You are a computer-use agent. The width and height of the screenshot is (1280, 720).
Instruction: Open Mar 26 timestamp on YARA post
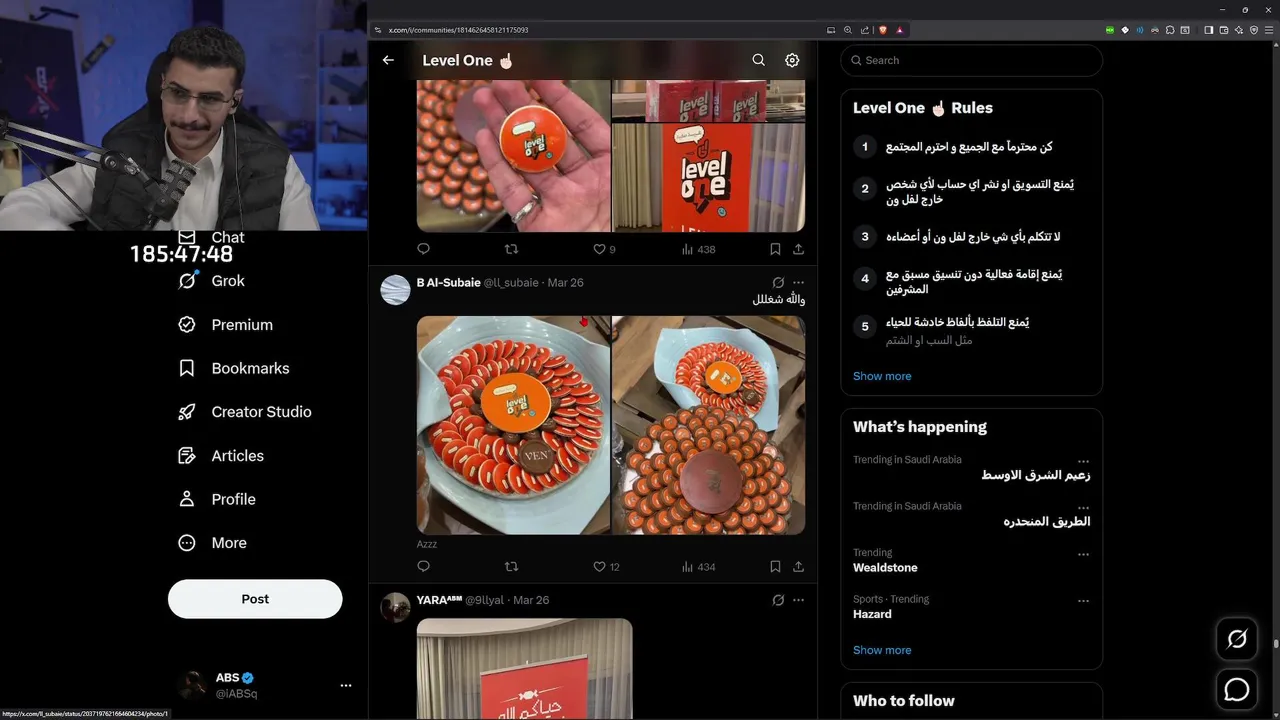(x=531, y=600)
